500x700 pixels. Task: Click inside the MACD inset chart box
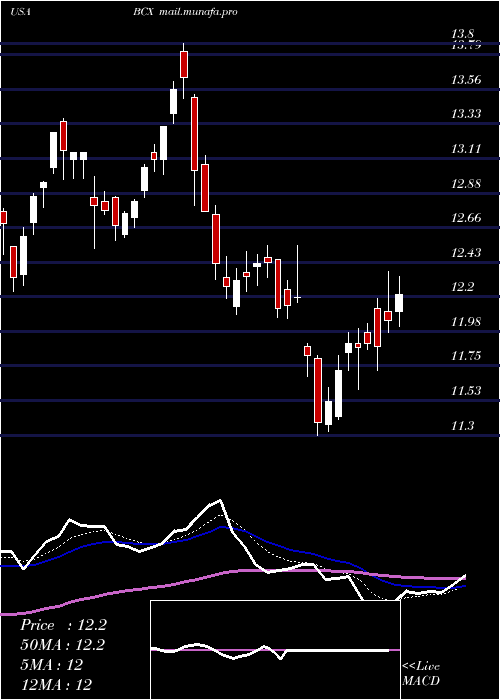click(x=275, y=650)
